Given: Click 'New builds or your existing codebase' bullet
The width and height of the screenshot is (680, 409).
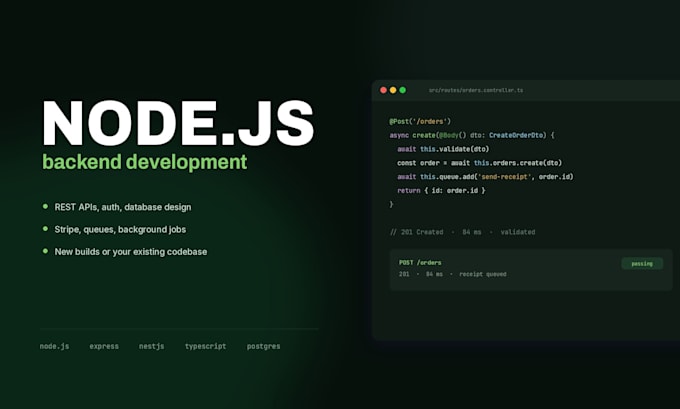Looking at the screenshot, I should (x=131, y=252).
